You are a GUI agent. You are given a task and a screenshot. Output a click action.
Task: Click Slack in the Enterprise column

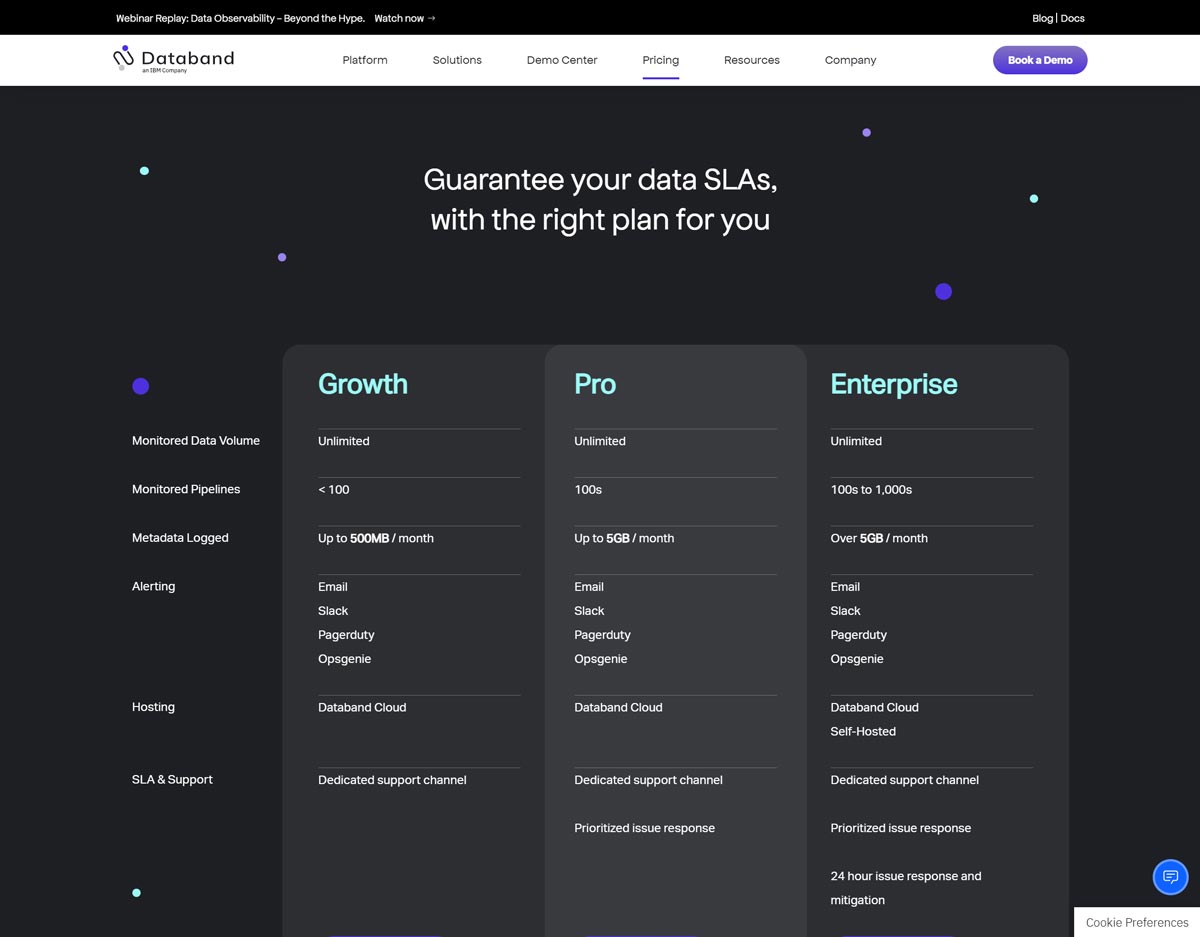(845, 611)
